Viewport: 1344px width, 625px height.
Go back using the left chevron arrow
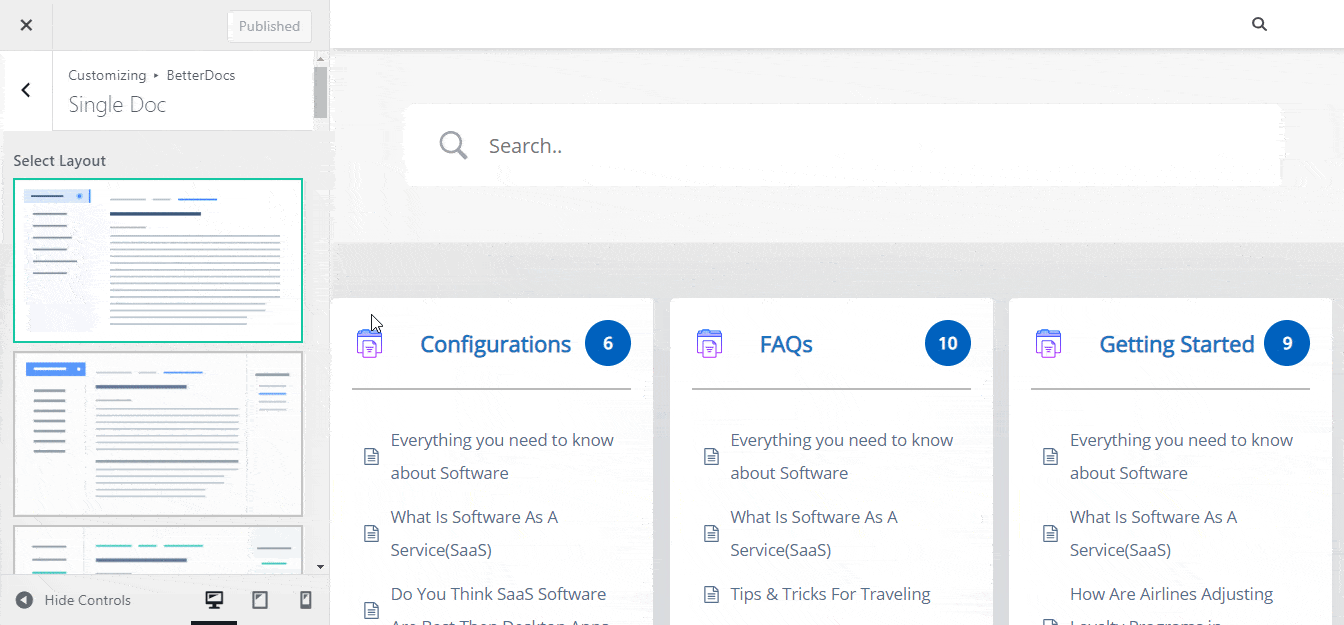tap(26, 90)
